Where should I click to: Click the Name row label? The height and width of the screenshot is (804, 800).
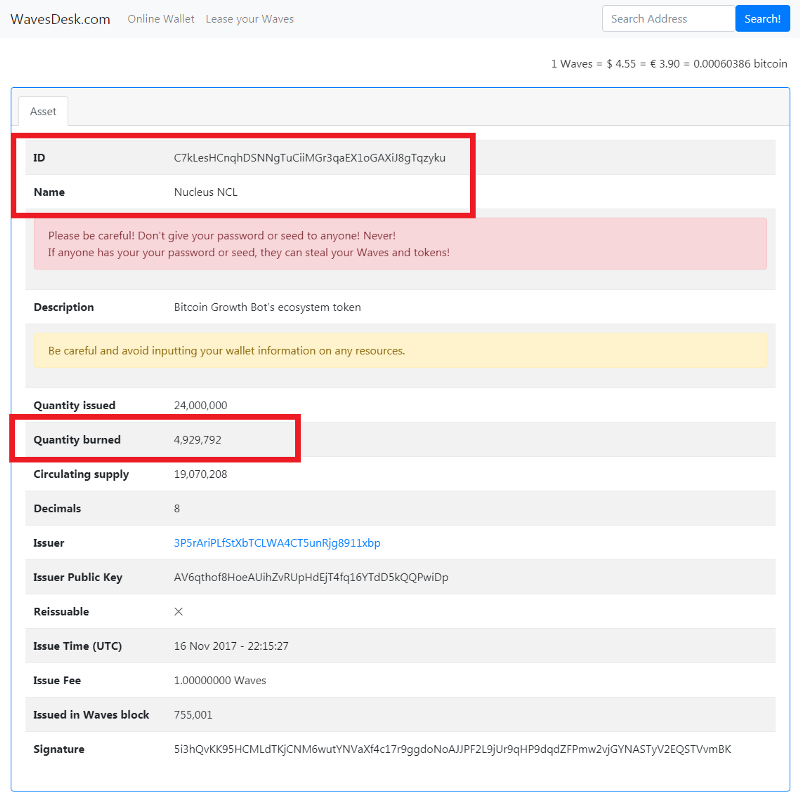pos(49,192)
